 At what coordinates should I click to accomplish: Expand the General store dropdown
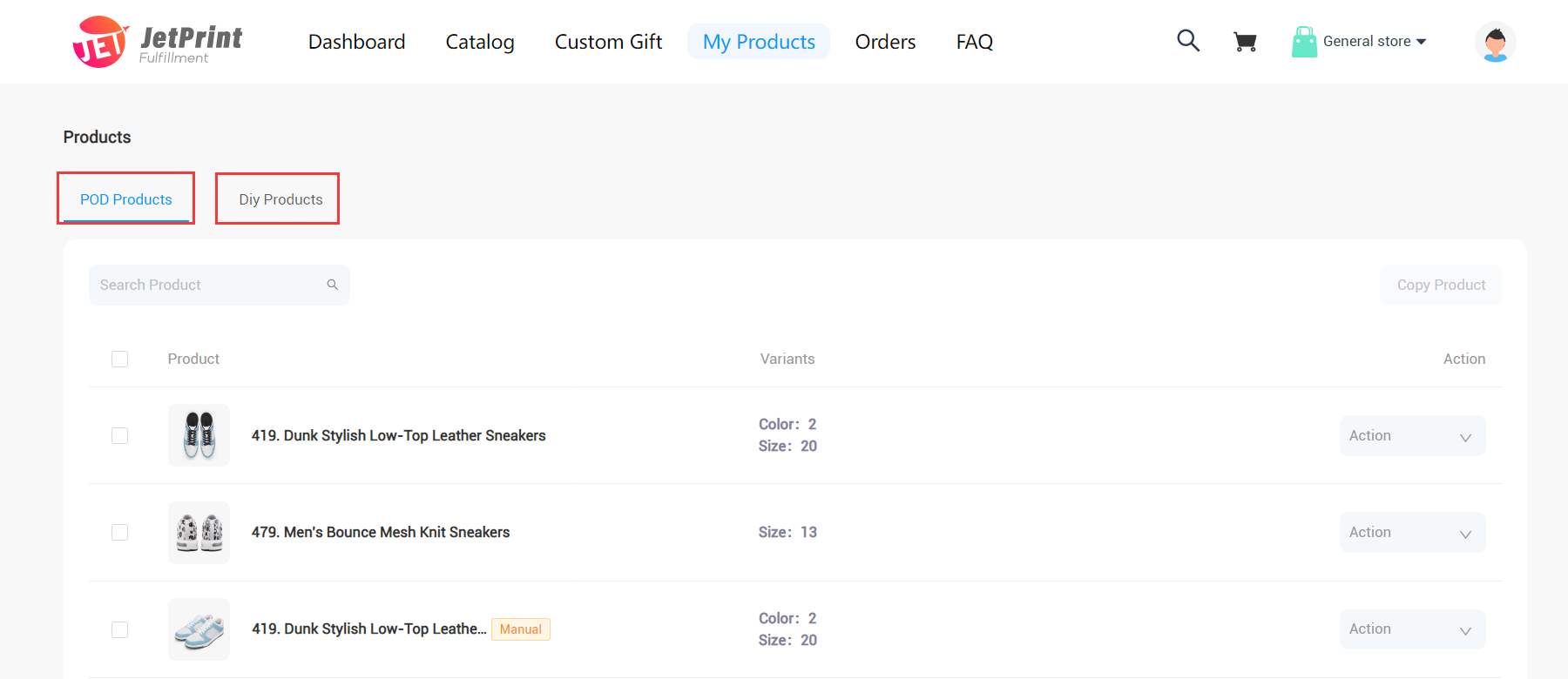(1375, 42)
